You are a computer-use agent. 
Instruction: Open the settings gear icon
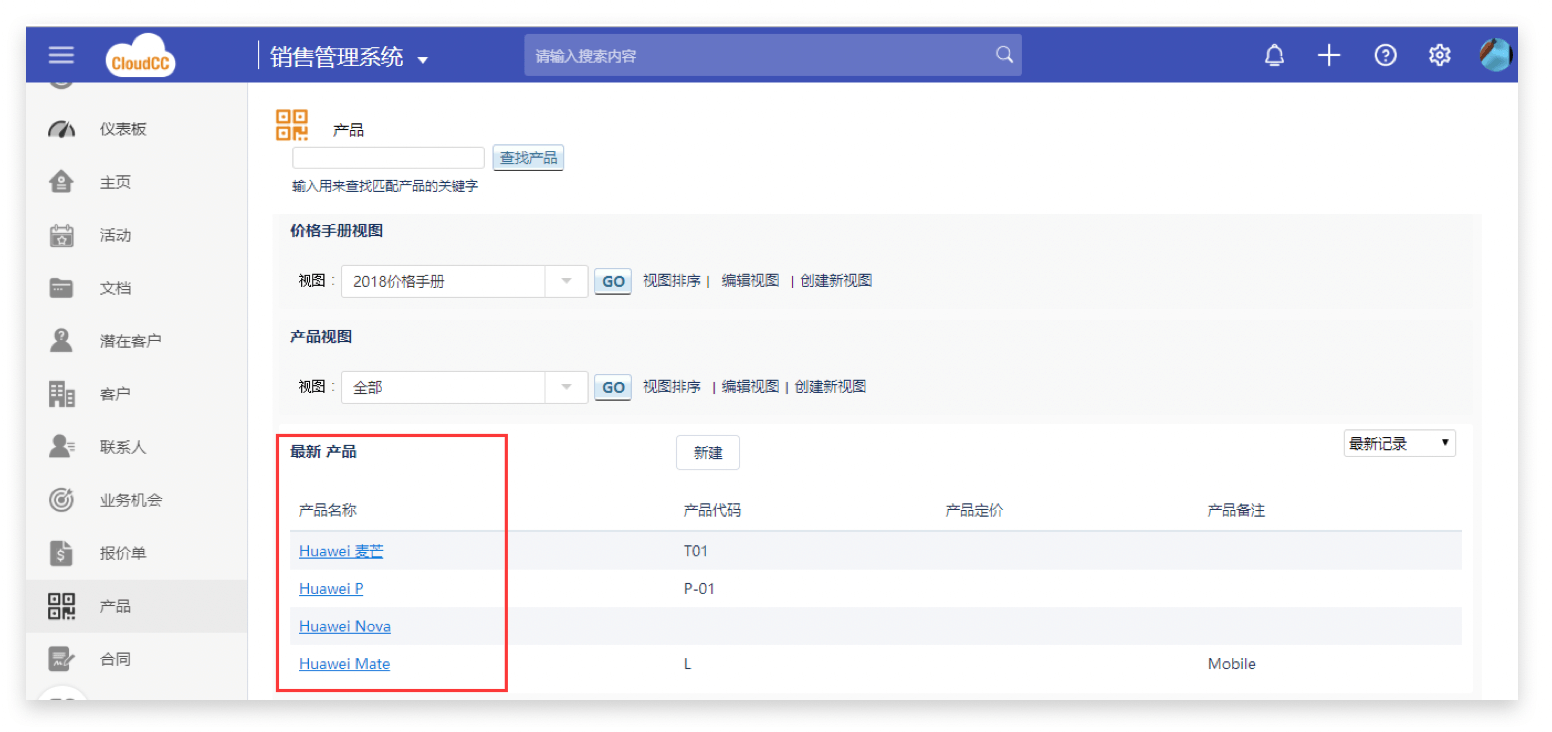click(1439, 55)
